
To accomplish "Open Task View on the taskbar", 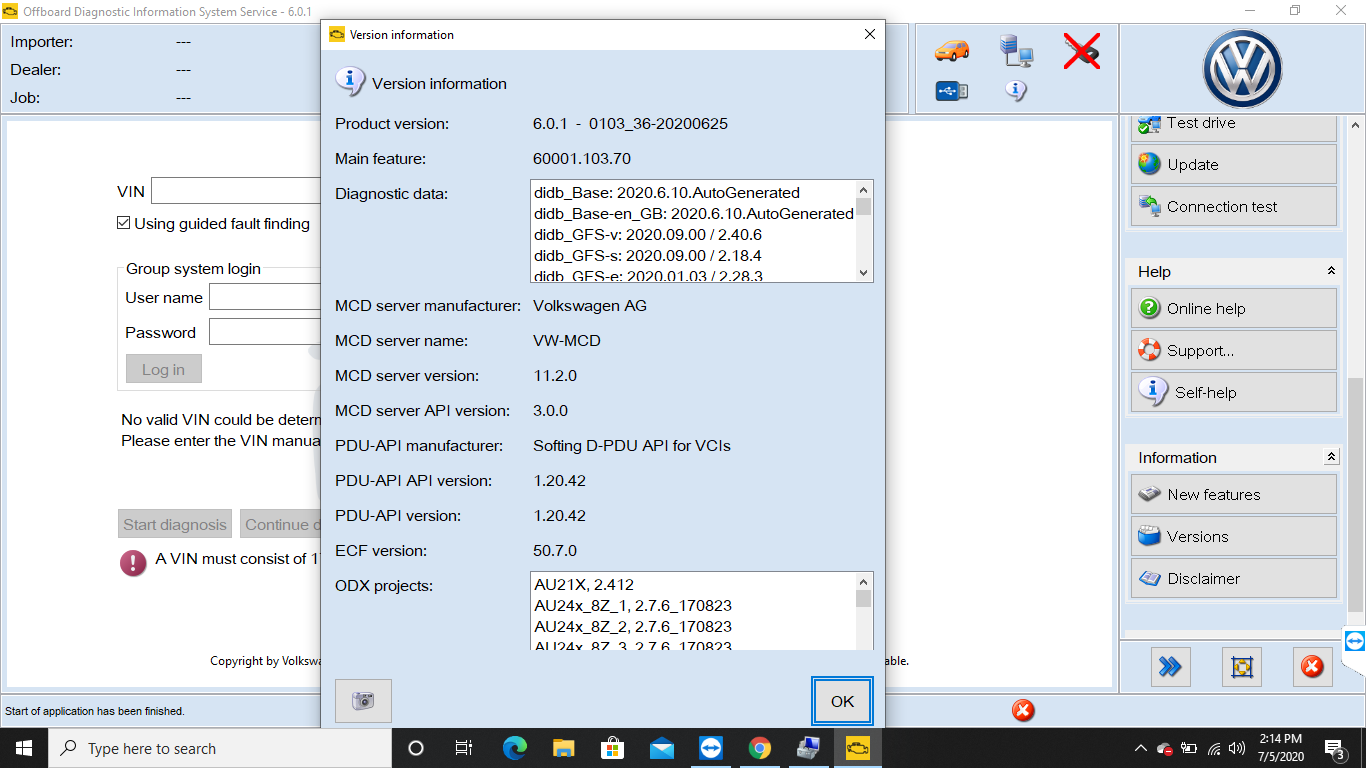I will coord(464,748).
